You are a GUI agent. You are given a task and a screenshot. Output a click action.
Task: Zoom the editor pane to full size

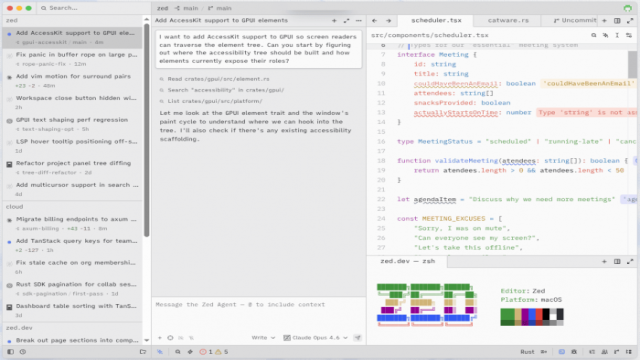pyautogui.click(x=630, y=20)
